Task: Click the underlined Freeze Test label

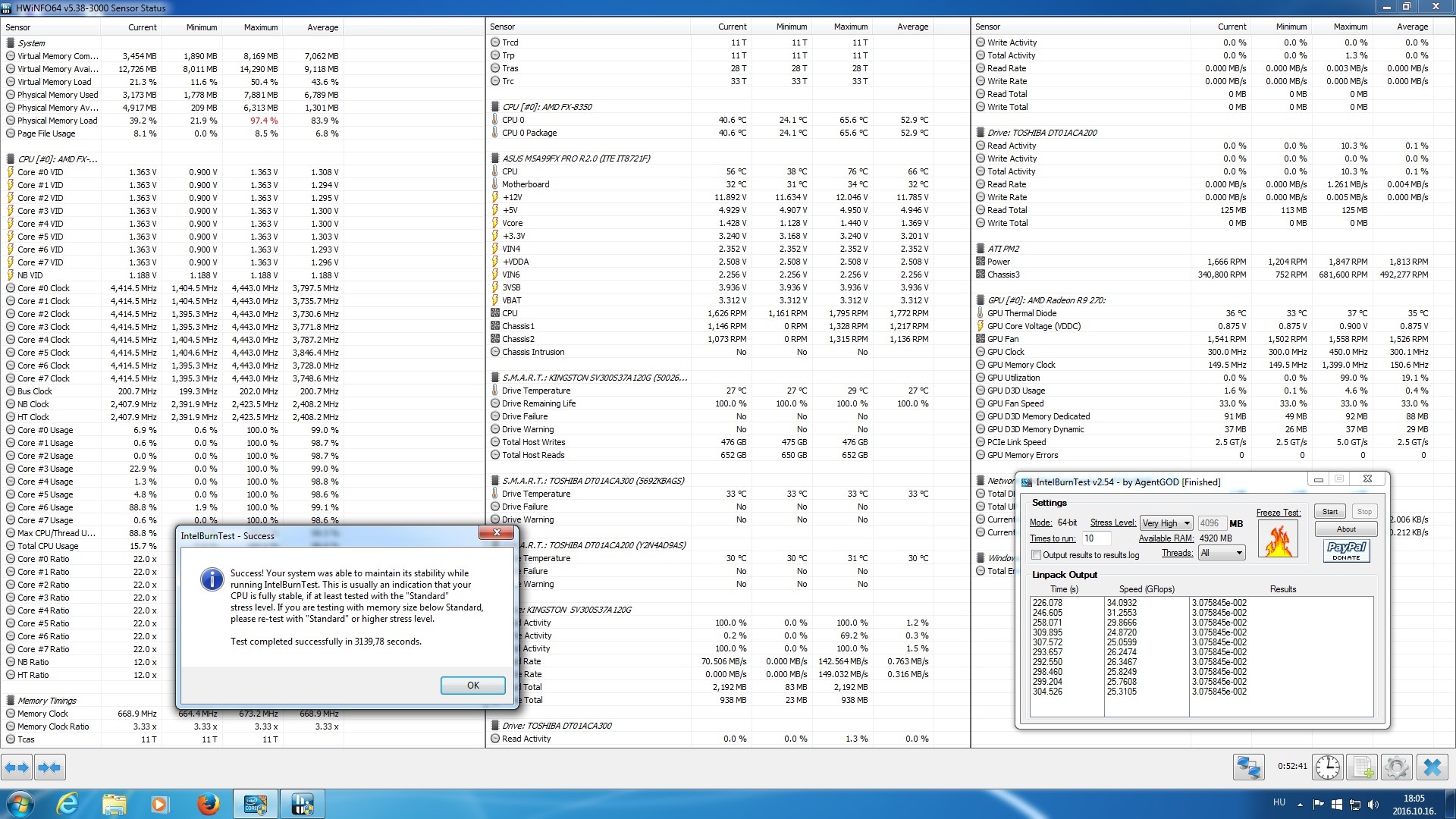Action: coord(1278,513)
